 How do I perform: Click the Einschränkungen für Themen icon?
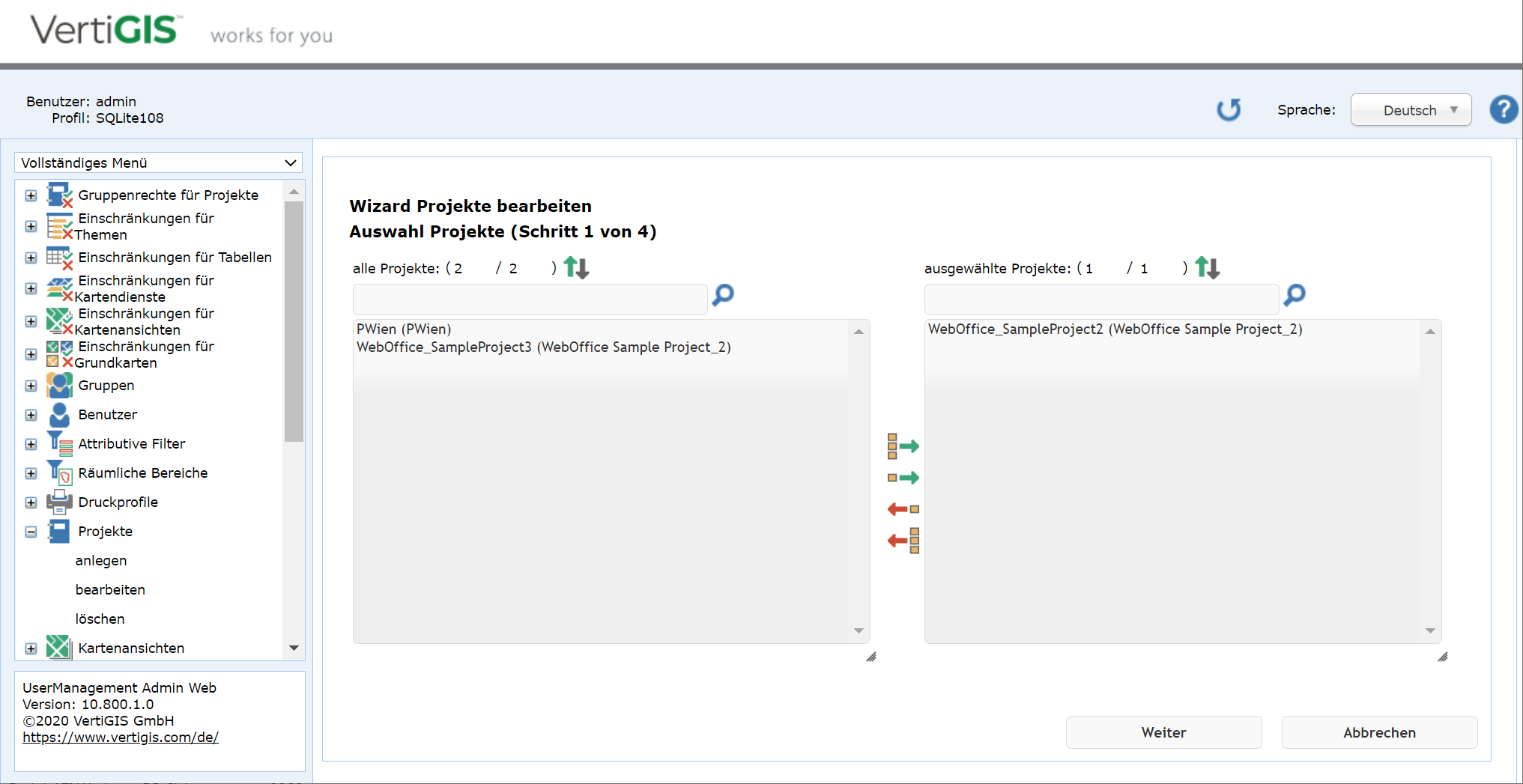click(x=59, y=226)
